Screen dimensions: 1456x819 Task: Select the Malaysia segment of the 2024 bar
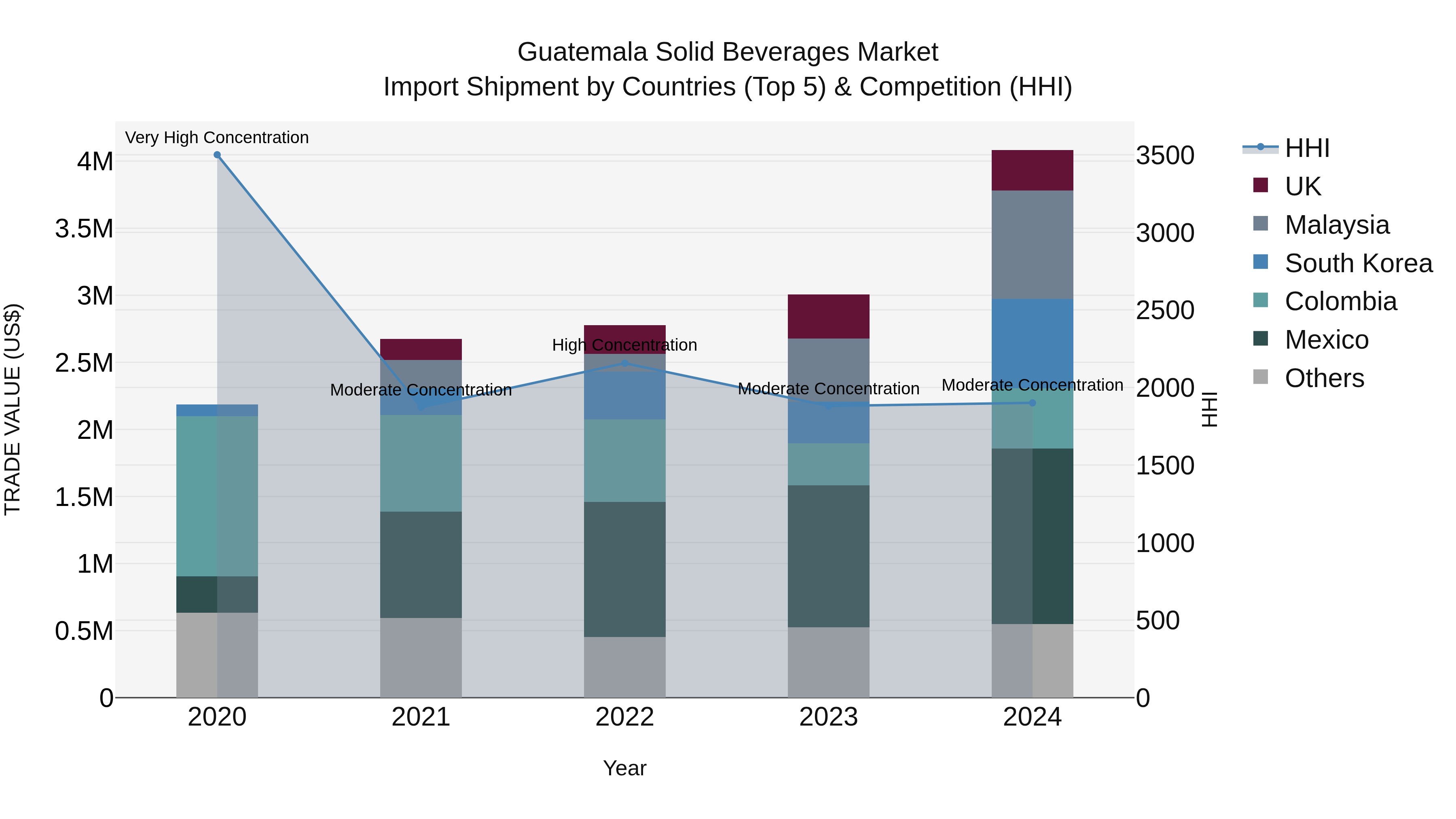tap(1032, 245)
